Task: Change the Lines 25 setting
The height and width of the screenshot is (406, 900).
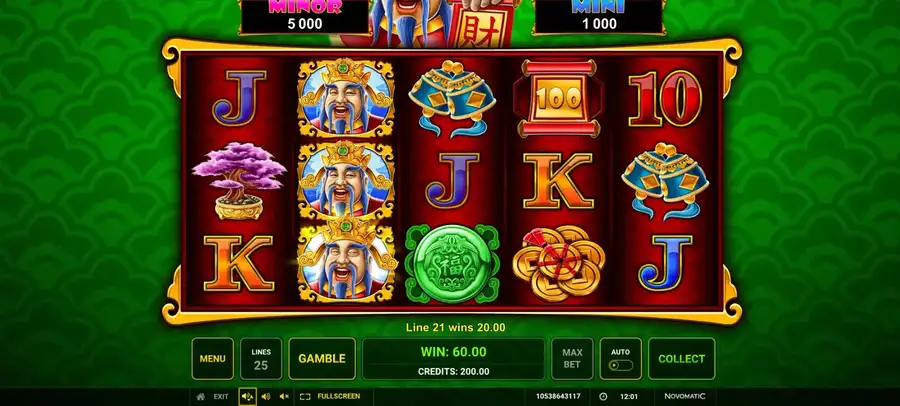Action: [261, 358]
